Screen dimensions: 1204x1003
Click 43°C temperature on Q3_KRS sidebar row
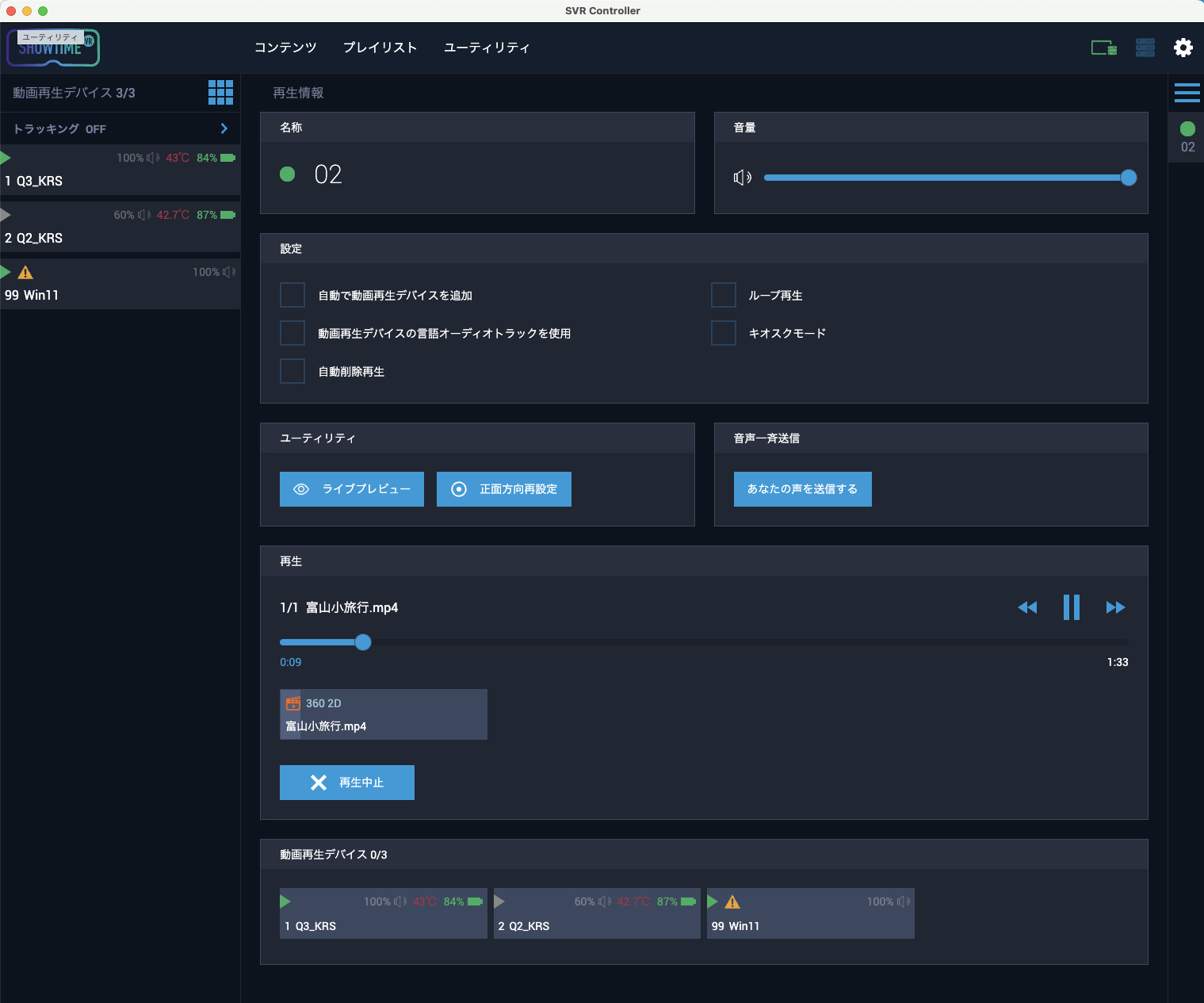pyautogui.click(x=178, y=158)
